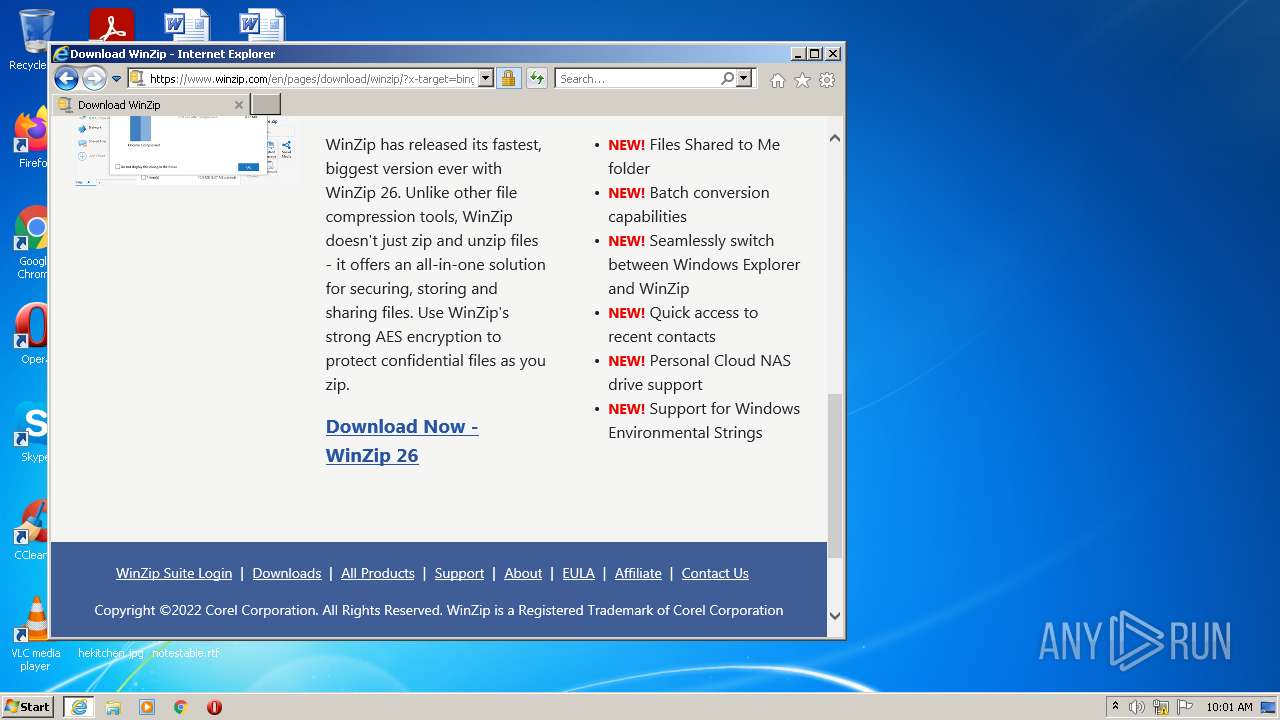
Task: Open the WinZip Suite Login link
Action: (x=174, y=573)
